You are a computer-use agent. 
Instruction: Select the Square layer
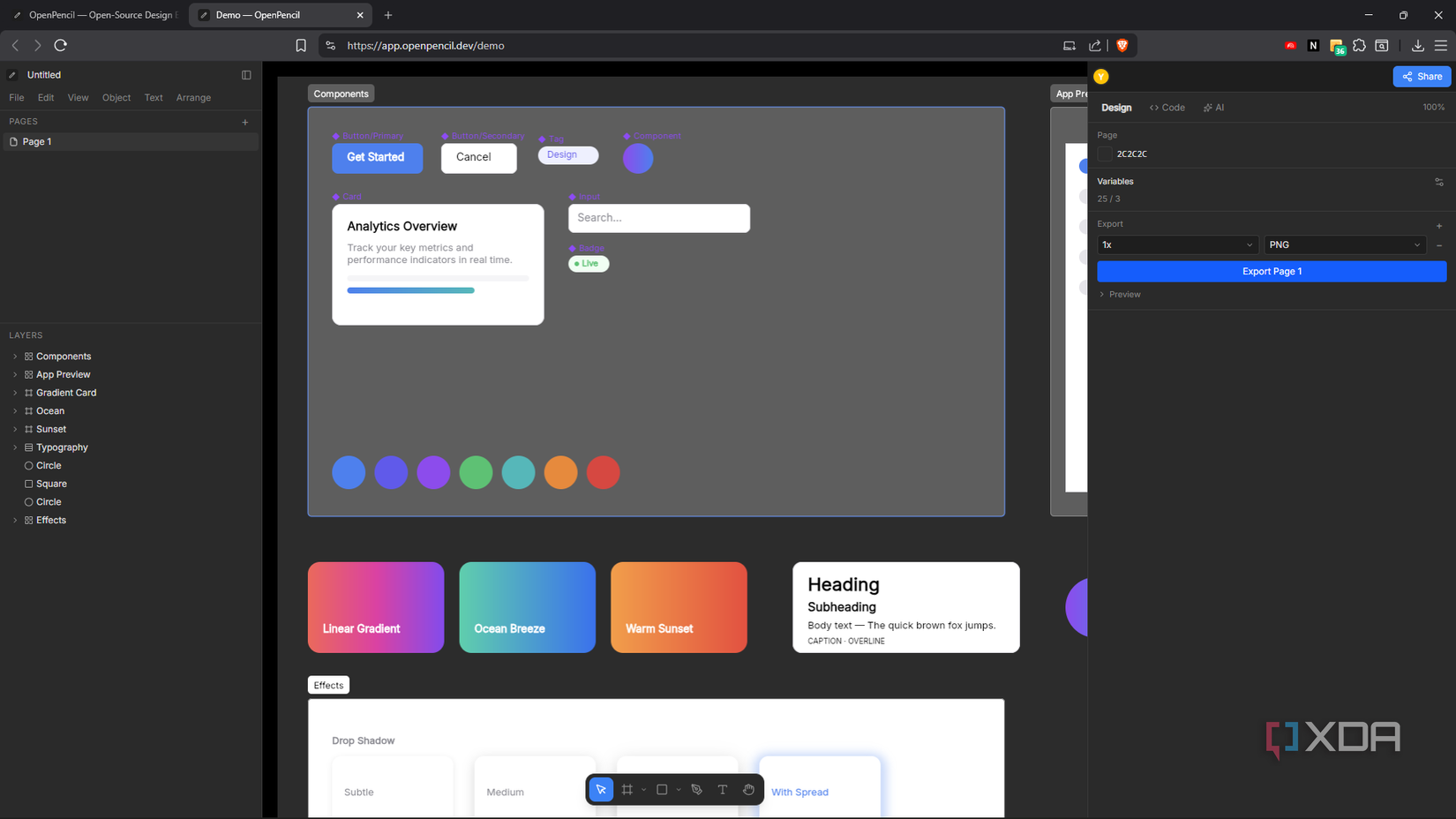tap(51, 485)
